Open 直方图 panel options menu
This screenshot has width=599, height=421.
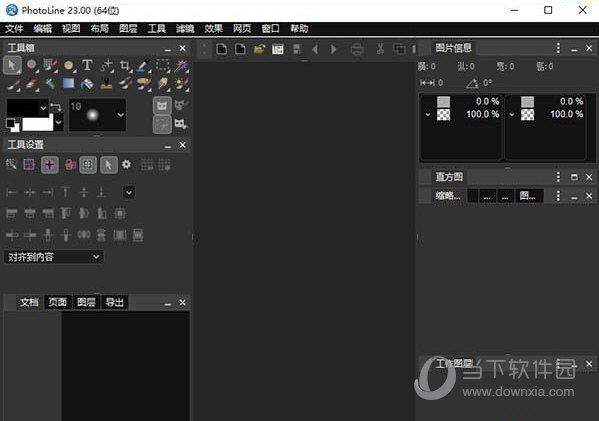[x=558, y=176]
